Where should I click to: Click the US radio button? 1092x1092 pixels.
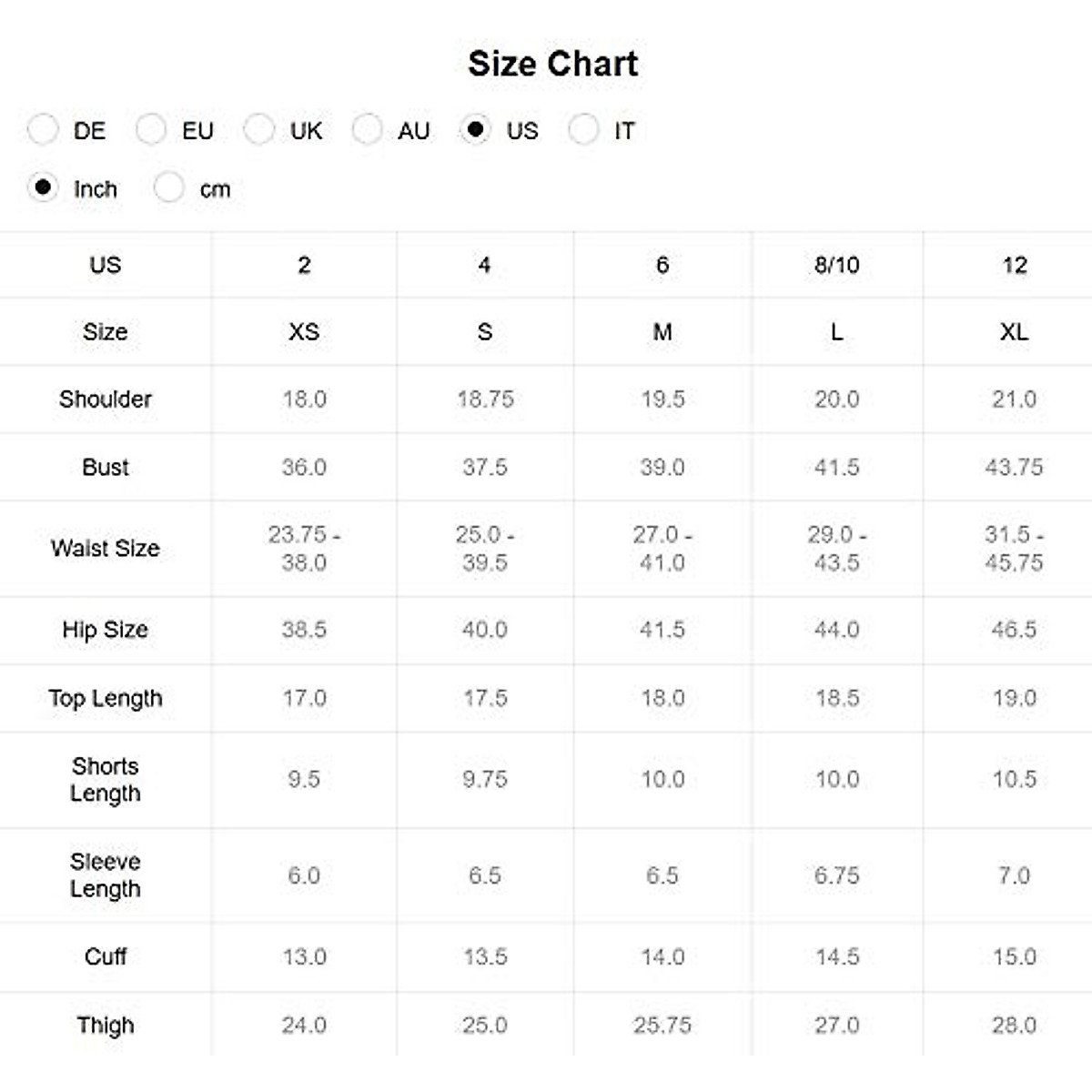(475, 130)
